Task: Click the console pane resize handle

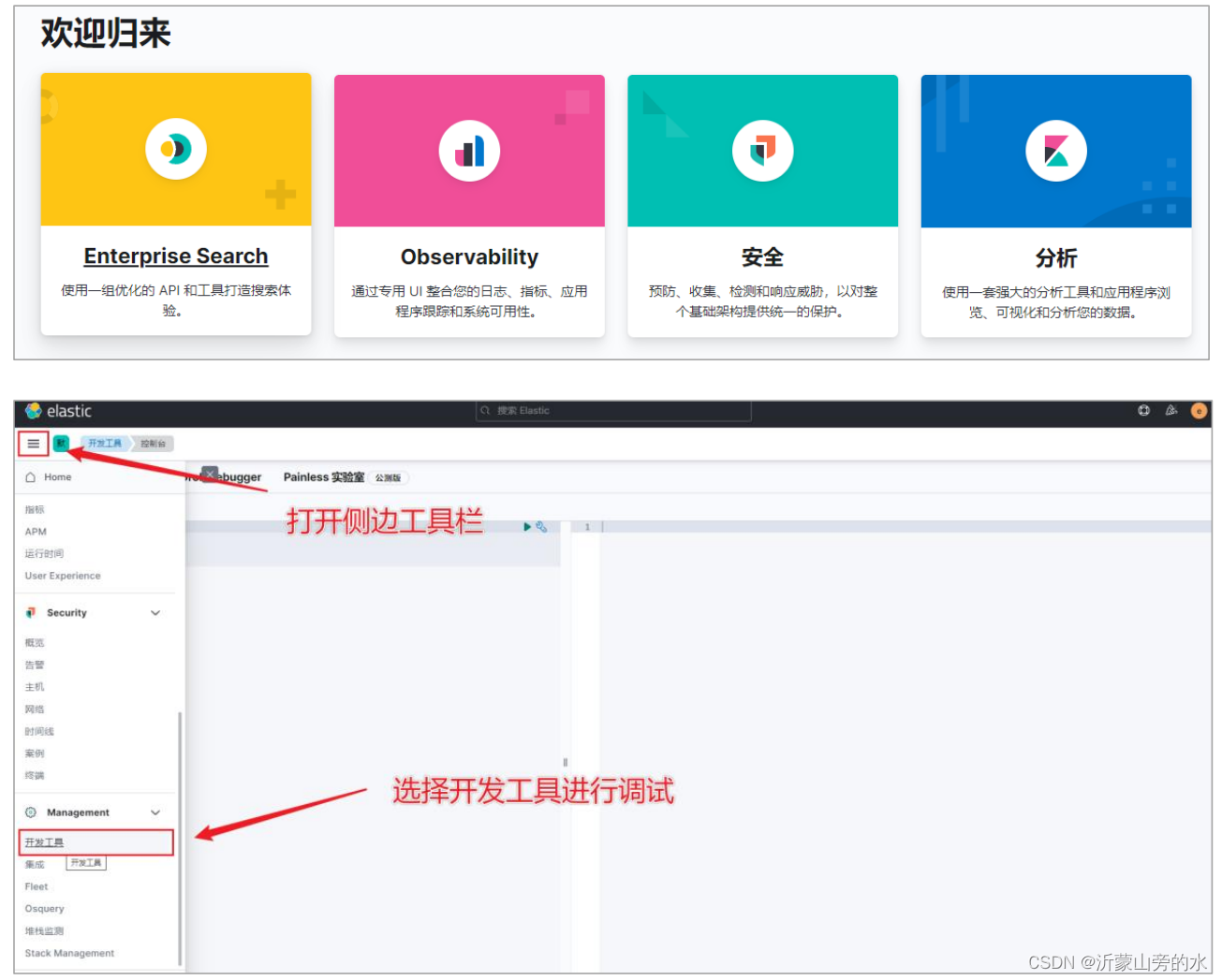Action: 565,763
